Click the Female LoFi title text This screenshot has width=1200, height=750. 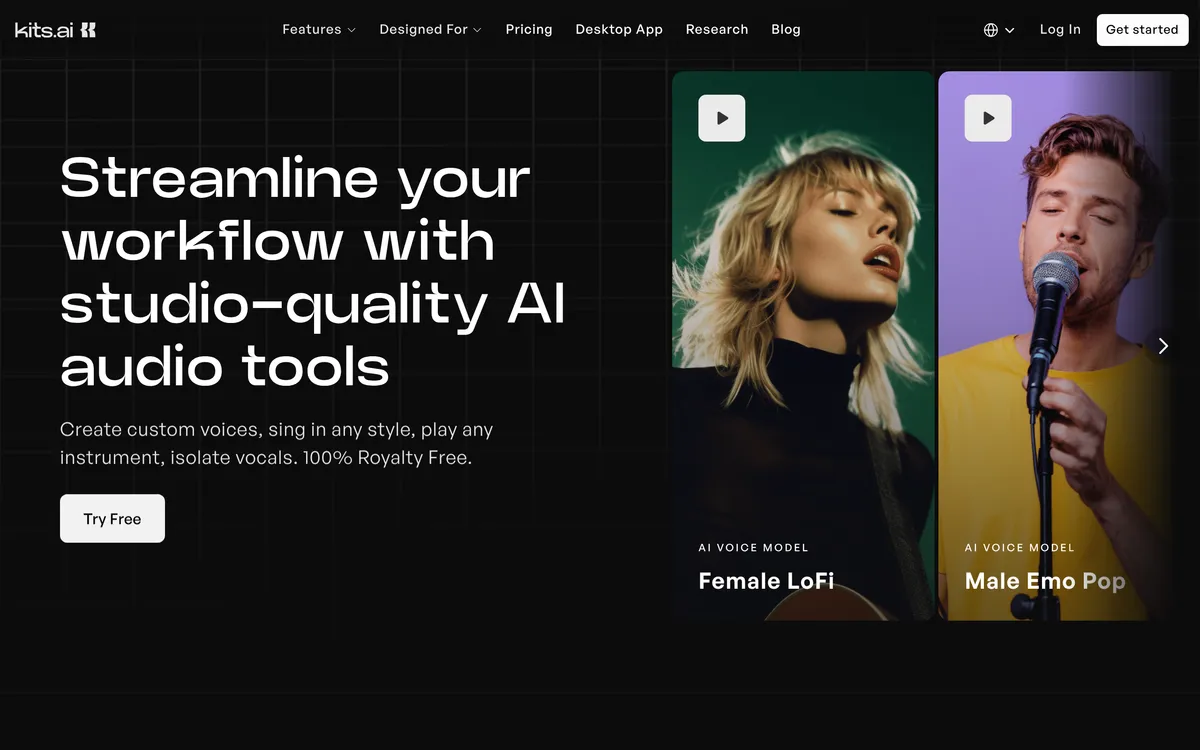click(x=766, y=581)
